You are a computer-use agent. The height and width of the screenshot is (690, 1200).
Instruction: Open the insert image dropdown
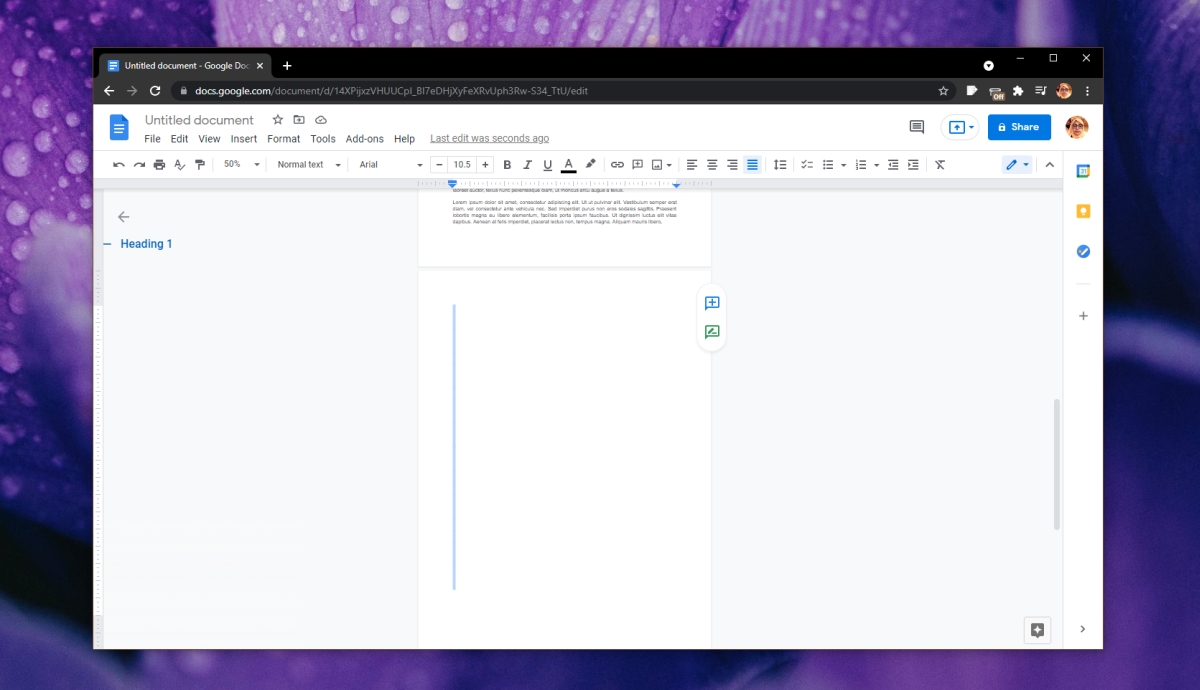pyautogui.click(x=662, y=165)
